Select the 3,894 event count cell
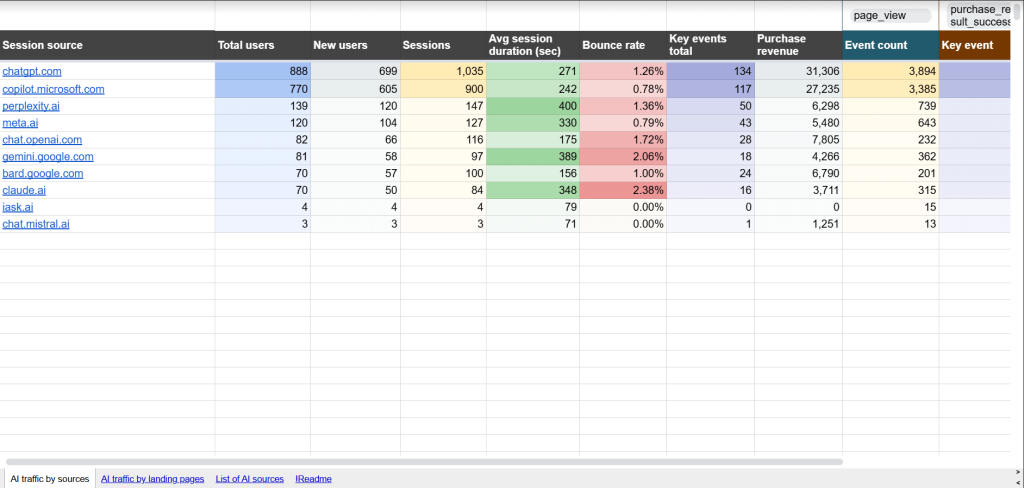This screenshot has height=488, width=1024. (x=891, y=71)
